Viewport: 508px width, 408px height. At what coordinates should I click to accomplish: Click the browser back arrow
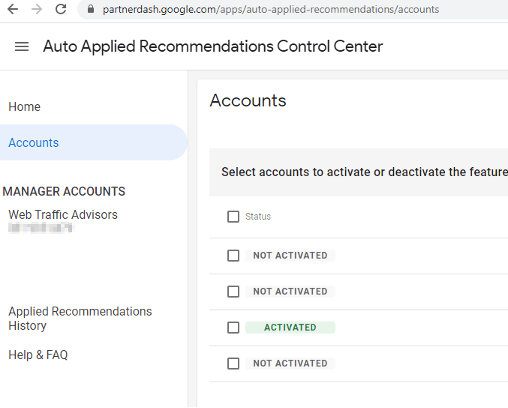pos(13,9)
